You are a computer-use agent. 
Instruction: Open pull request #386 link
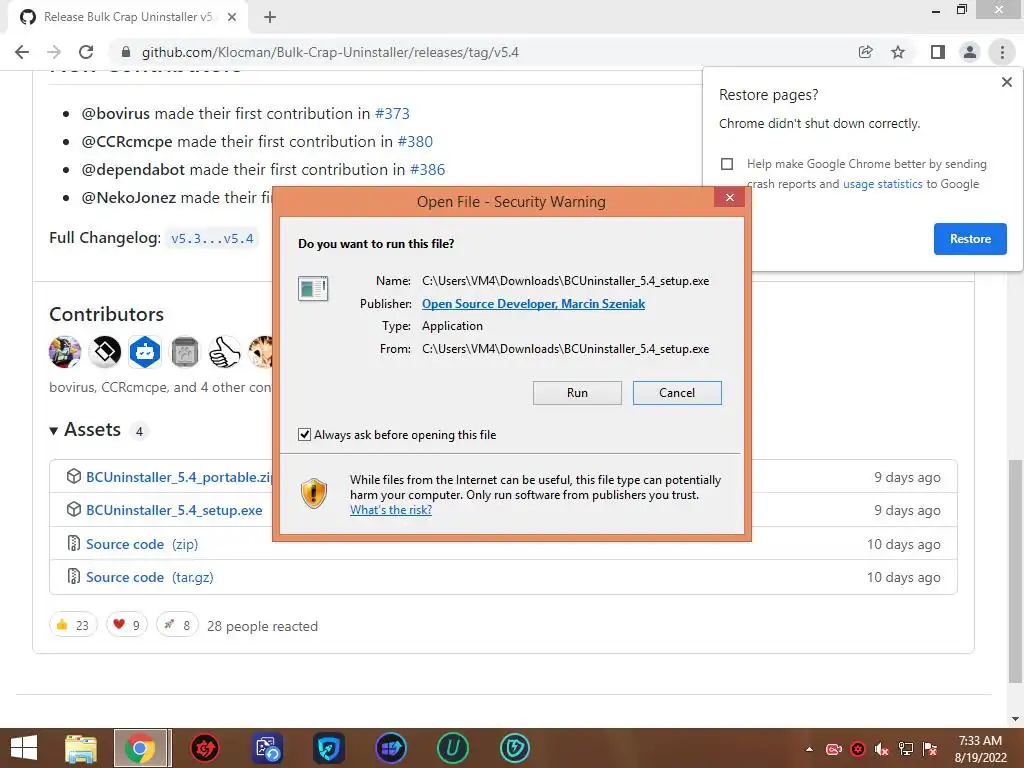pos(427,170)
